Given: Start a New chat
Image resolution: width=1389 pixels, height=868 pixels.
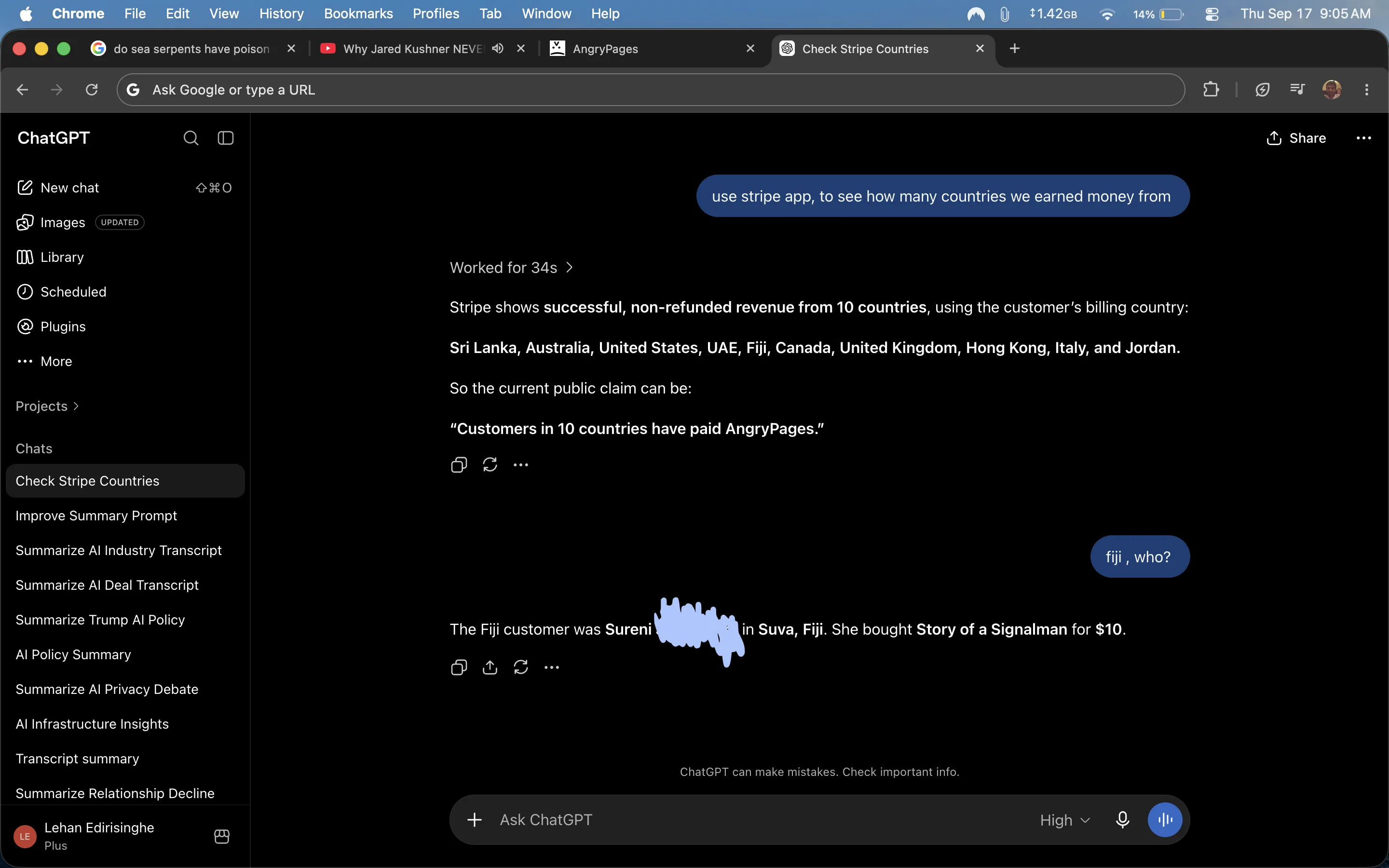Looking at the screenshot, I should pos(124,188).
